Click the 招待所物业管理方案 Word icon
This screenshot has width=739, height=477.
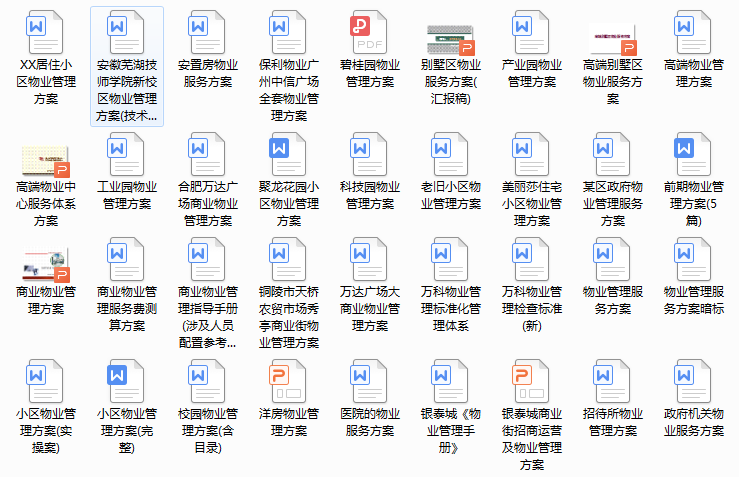(613, 381)
